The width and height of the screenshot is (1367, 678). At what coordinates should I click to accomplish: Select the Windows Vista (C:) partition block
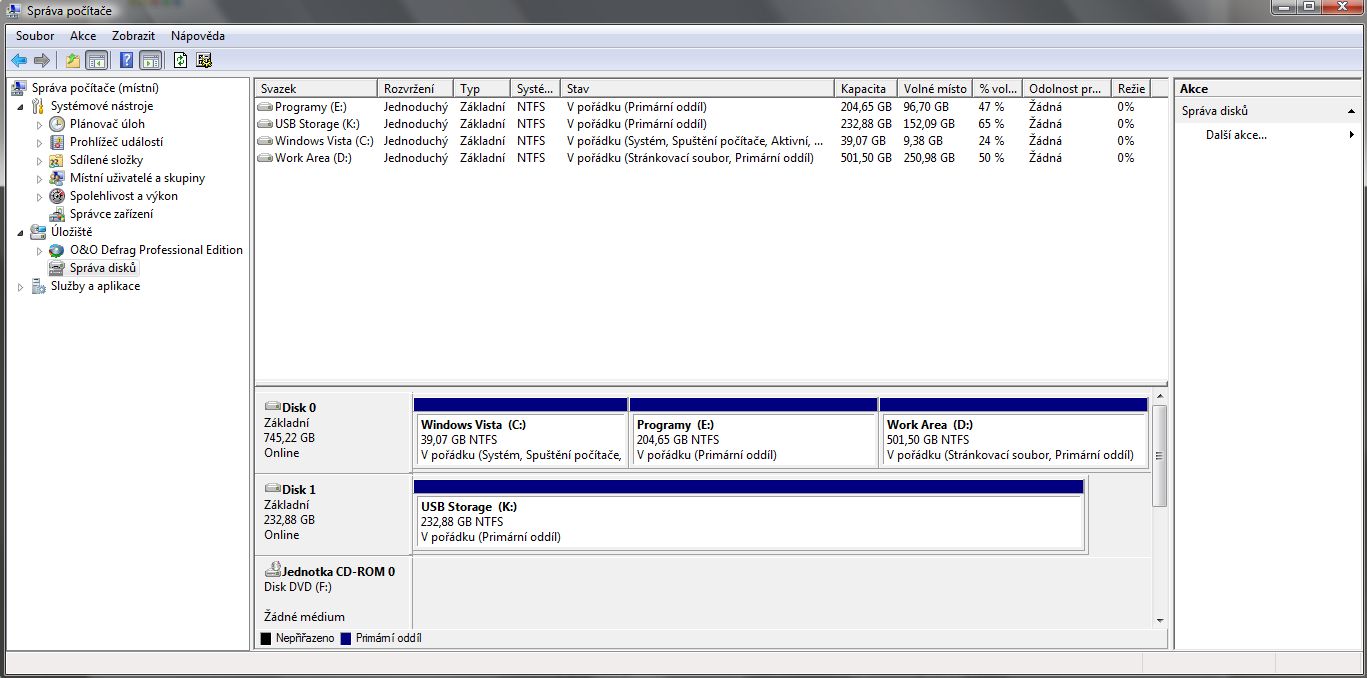[x=520, y=432]
